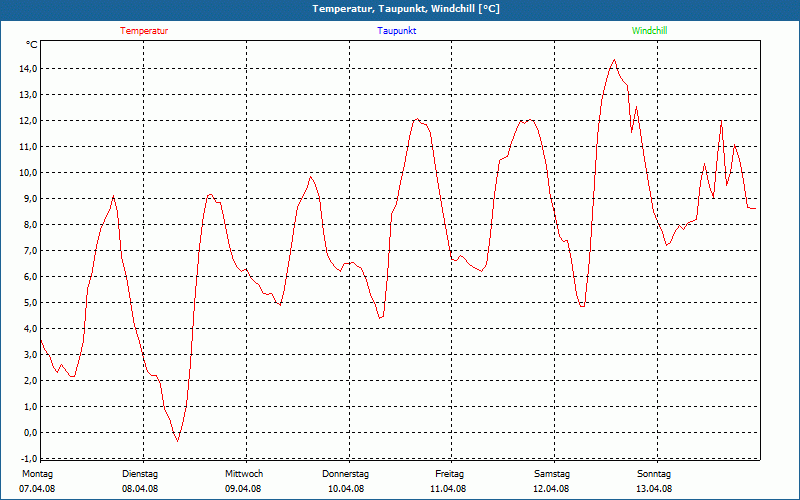800x500 pixels.
Task: Click the Donnerstag day label
Action: point(345,474)
